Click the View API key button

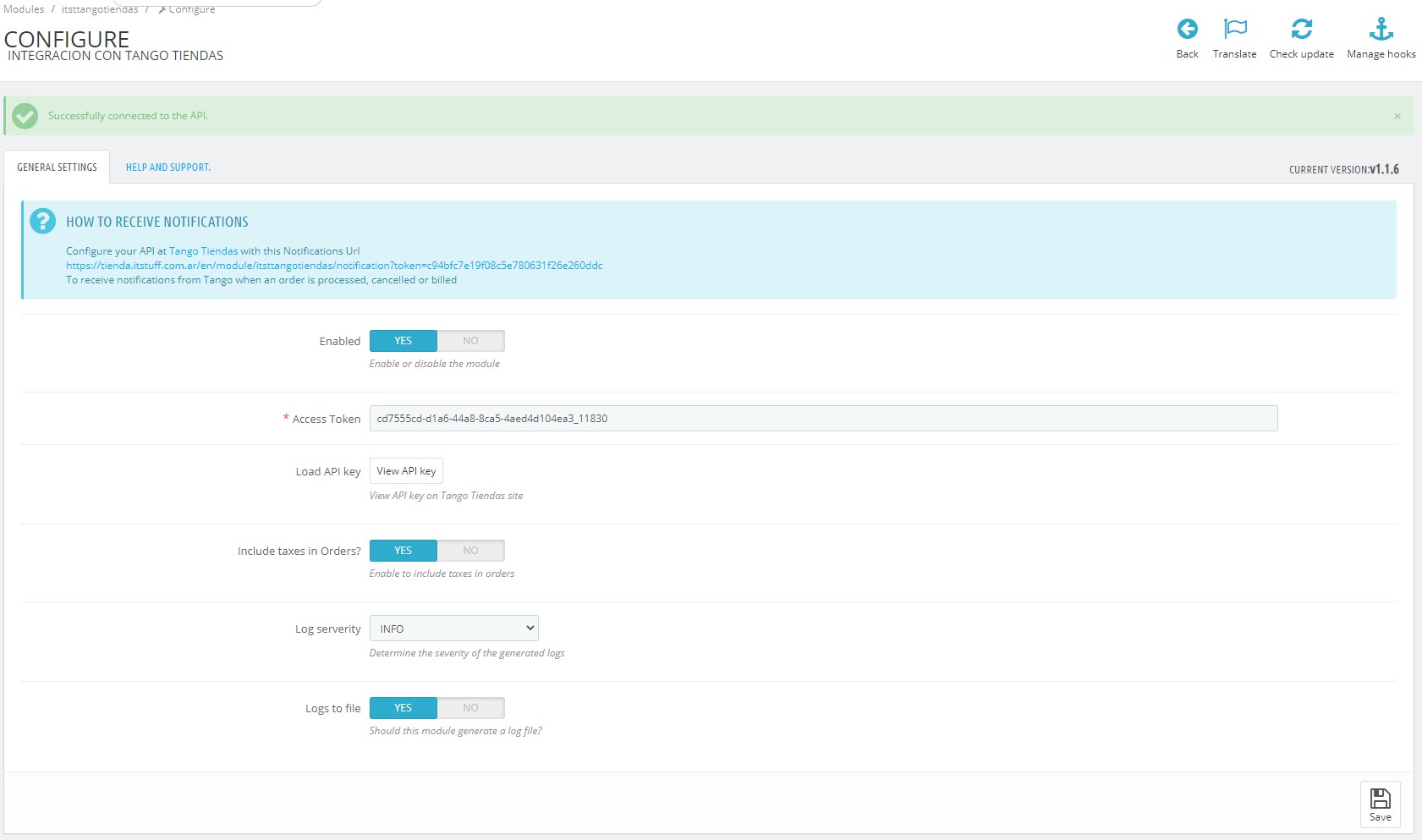click(406, 471)
